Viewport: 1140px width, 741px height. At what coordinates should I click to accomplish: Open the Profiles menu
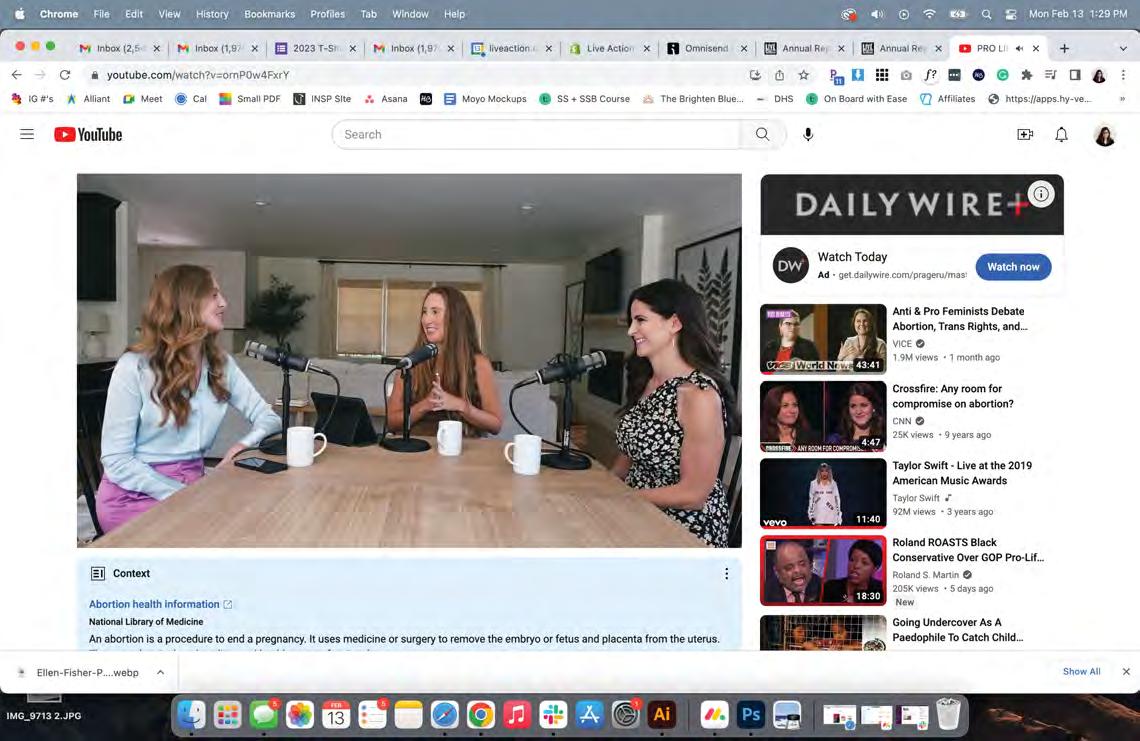point(327,14)
